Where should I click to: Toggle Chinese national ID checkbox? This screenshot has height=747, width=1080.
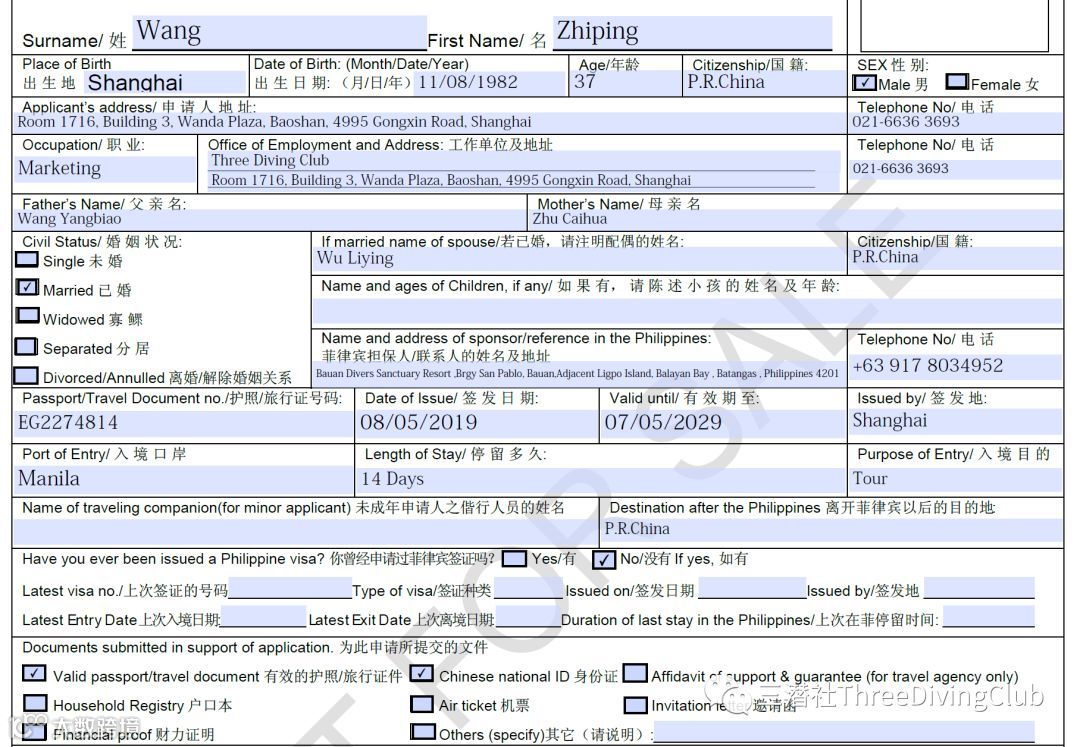[422, 674]
